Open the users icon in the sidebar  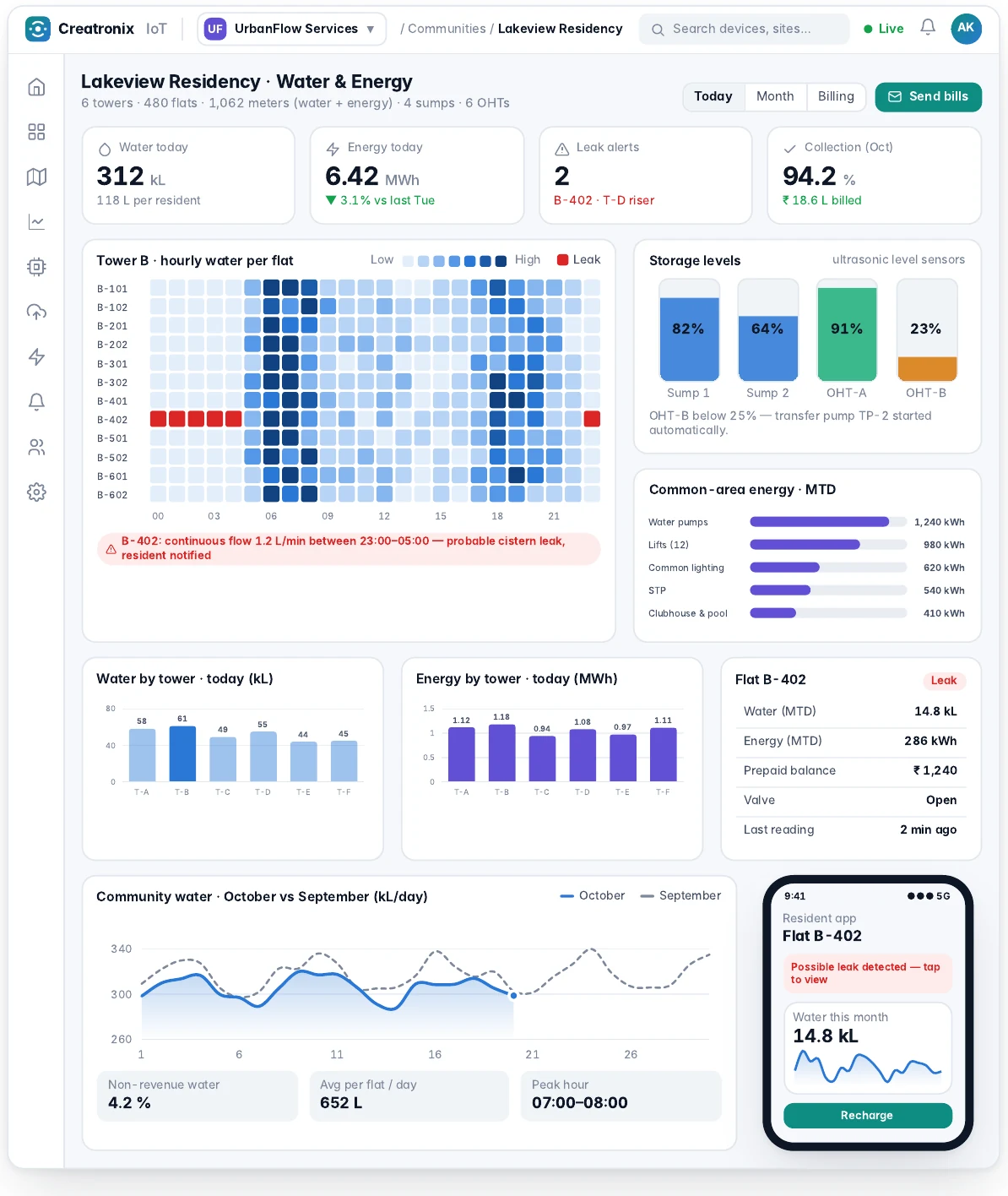click(x=36, y=447)
